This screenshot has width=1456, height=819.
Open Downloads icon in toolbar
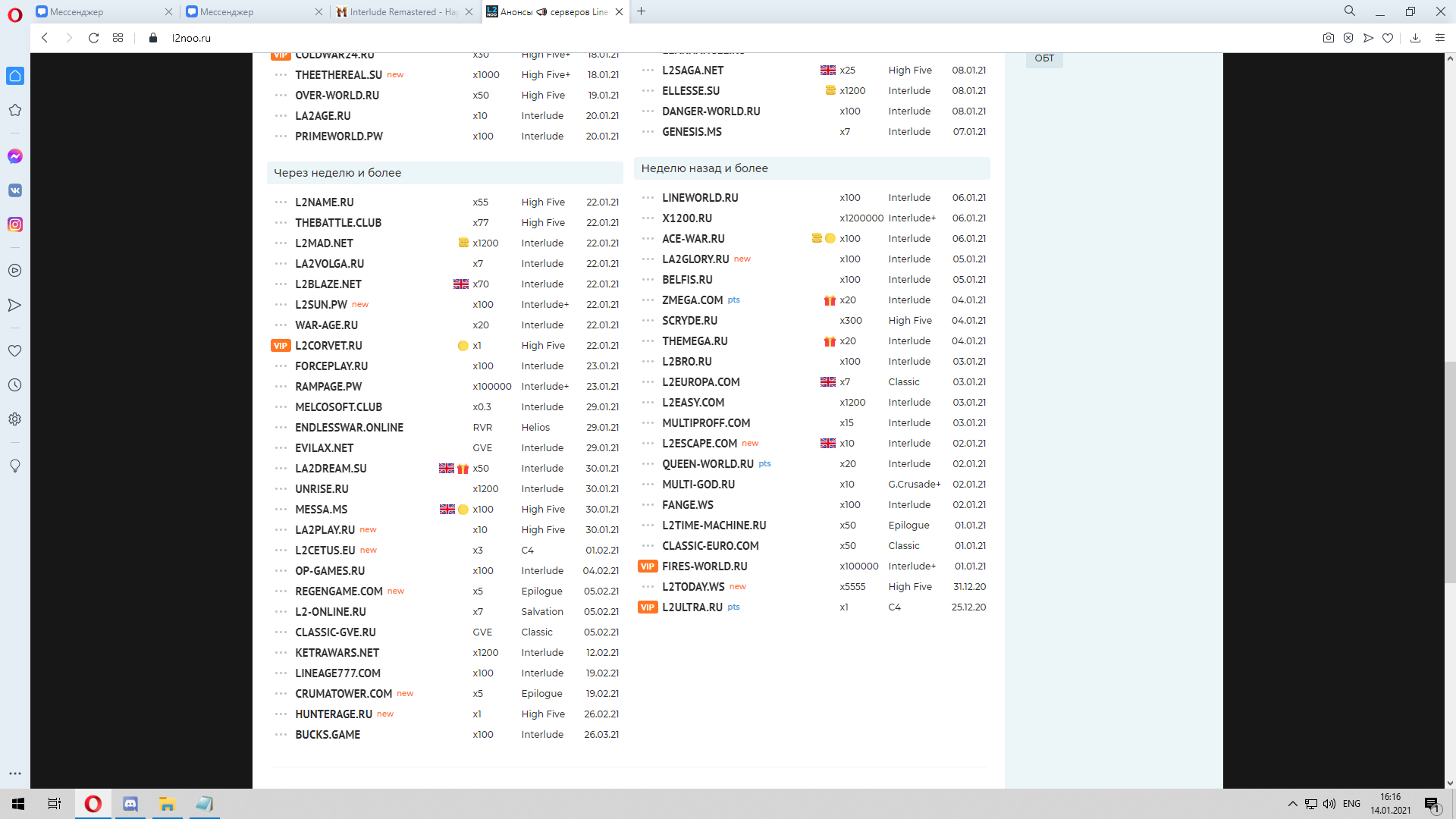pos(1415,38)
